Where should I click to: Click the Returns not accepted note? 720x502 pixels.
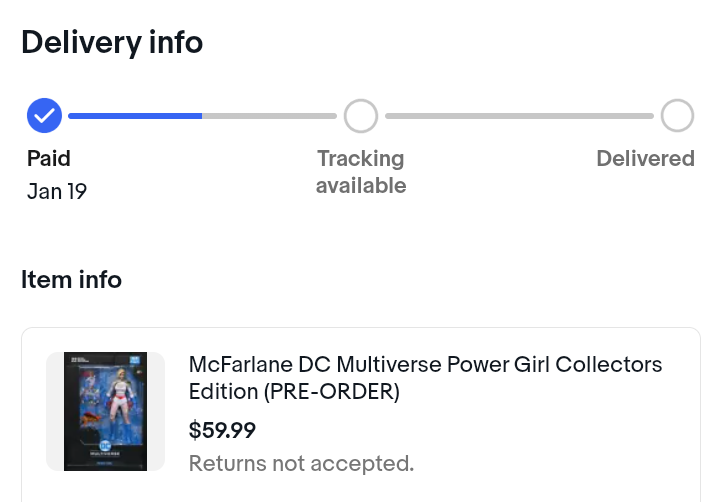tap(301, 463)
